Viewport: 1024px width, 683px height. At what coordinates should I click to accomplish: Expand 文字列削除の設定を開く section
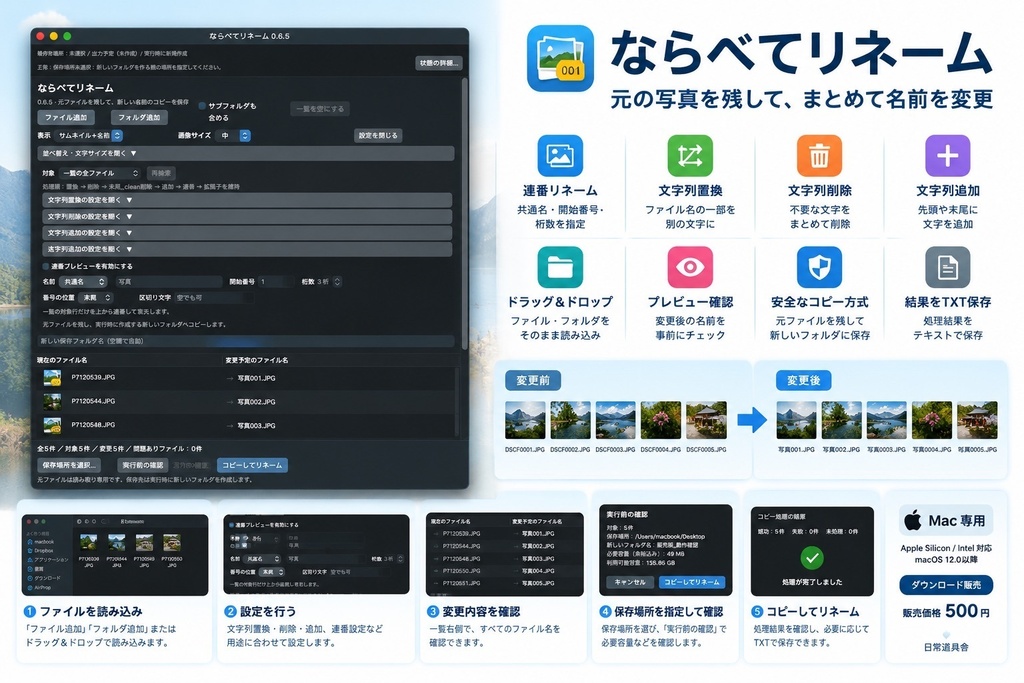tap(247, 216)
